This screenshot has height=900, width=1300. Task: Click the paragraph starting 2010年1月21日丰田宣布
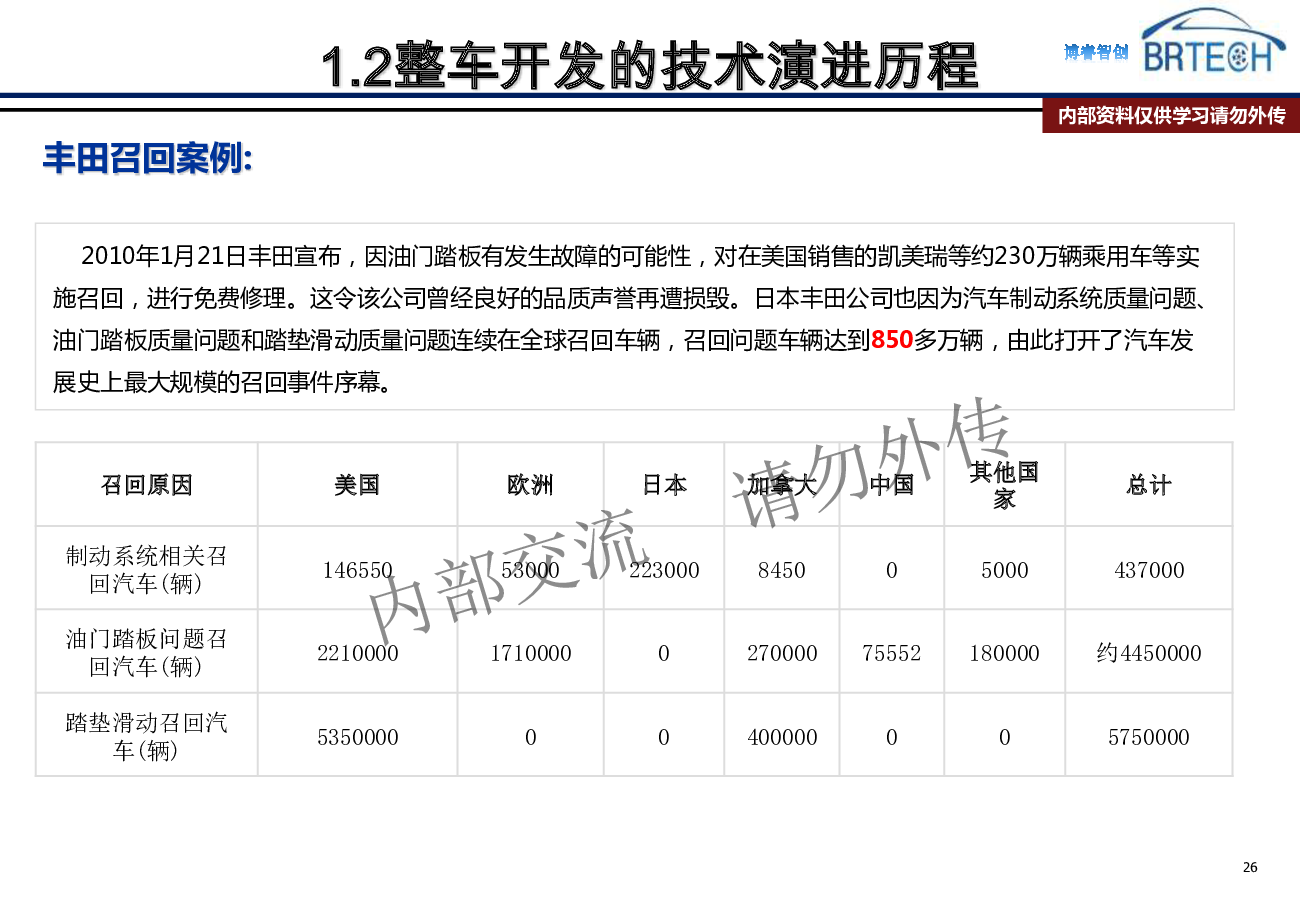(634, 319)
